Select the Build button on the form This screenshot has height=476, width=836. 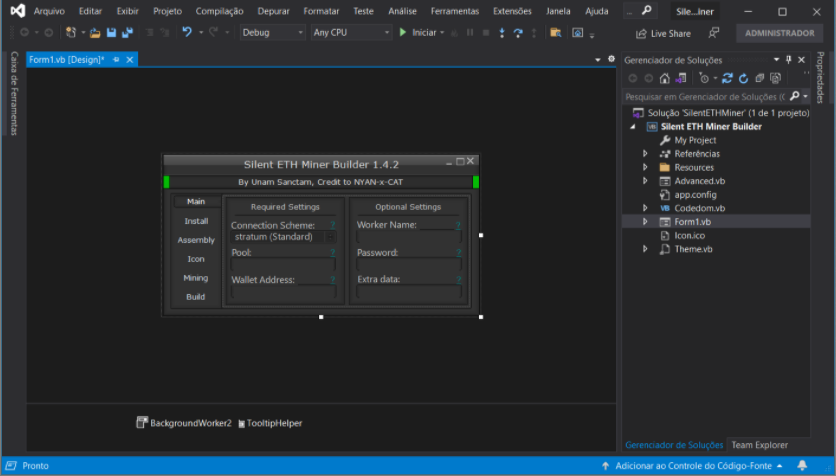click(x=196, y=296)
